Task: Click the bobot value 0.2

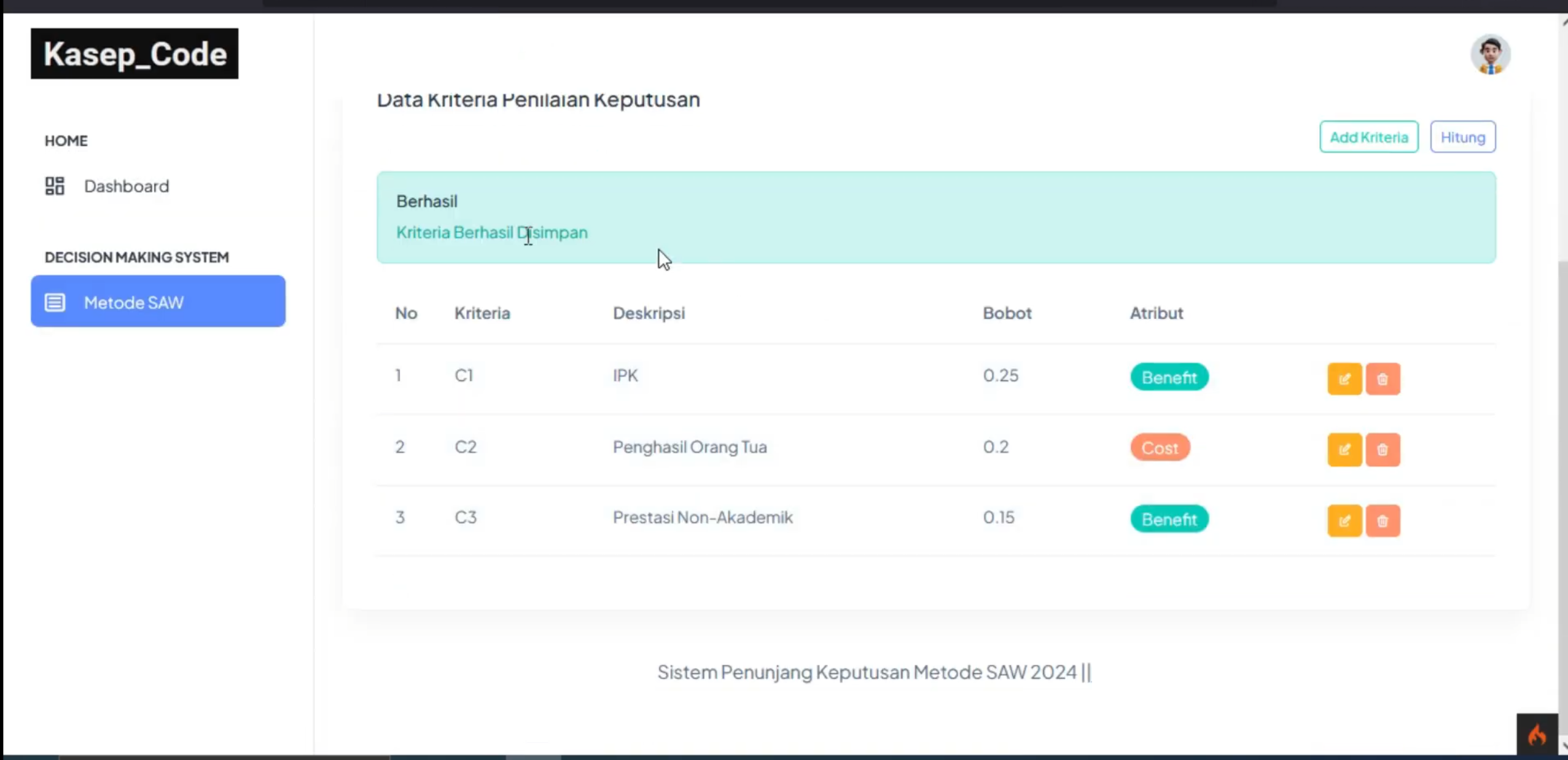Action: pos(996,447)
